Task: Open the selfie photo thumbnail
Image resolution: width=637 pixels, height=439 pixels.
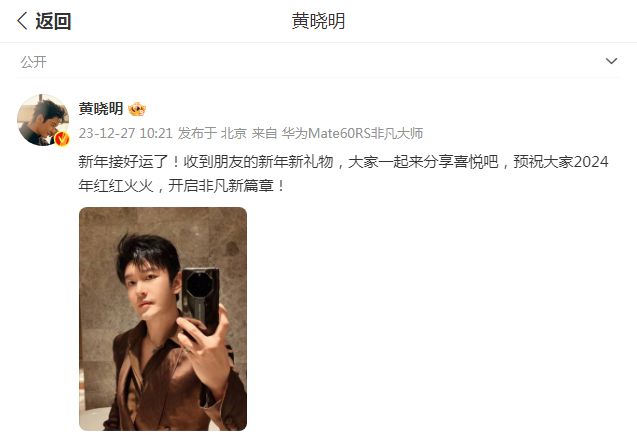Action: tap(163, 319)
